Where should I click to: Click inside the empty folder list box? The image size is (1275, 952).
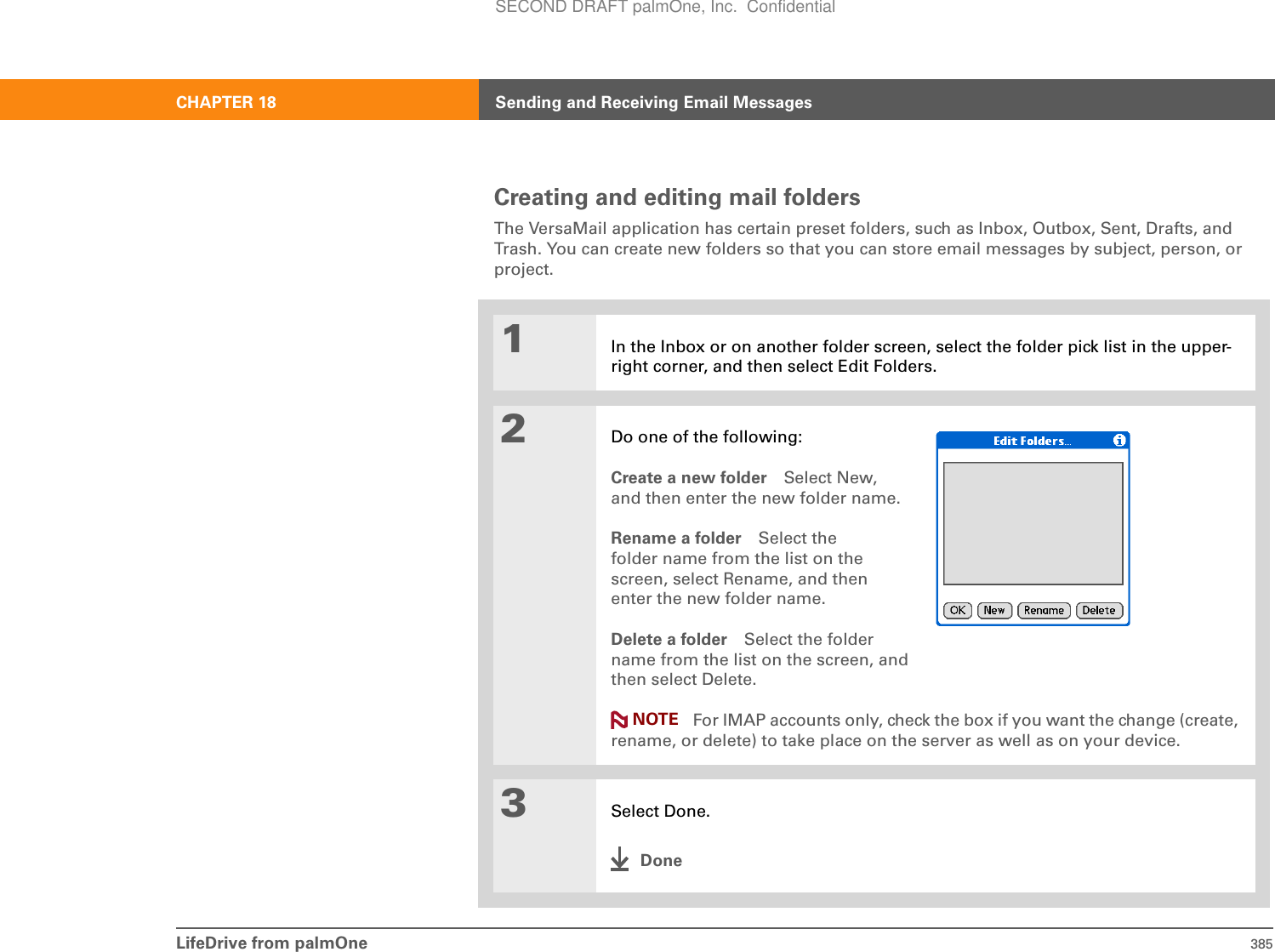click(x=1033, y=523)
